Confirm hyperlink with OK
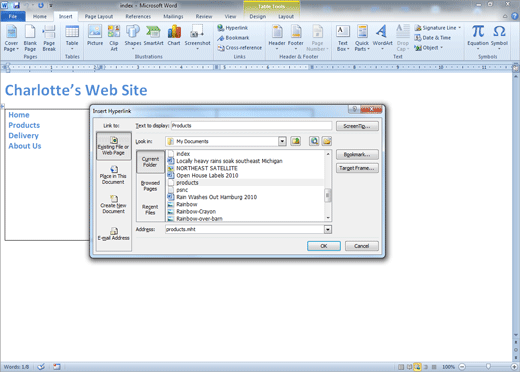Screen dimensions: 520x372 point(324,246)
